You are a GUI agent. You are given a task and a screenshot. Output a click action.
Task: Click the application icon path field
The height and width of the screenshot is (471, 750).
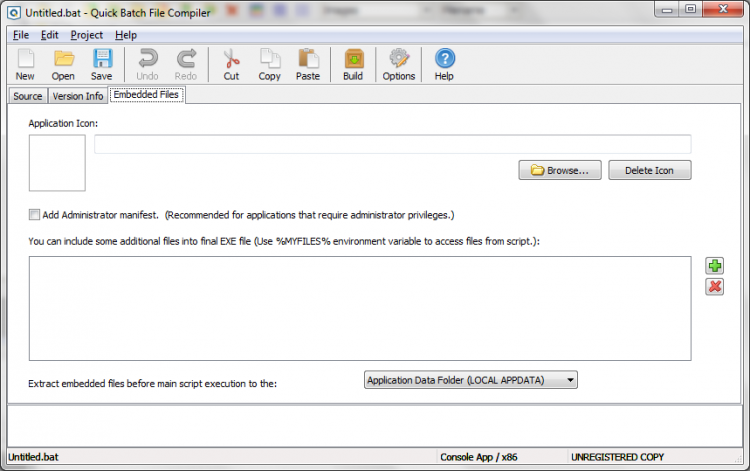tap(393, 144)
